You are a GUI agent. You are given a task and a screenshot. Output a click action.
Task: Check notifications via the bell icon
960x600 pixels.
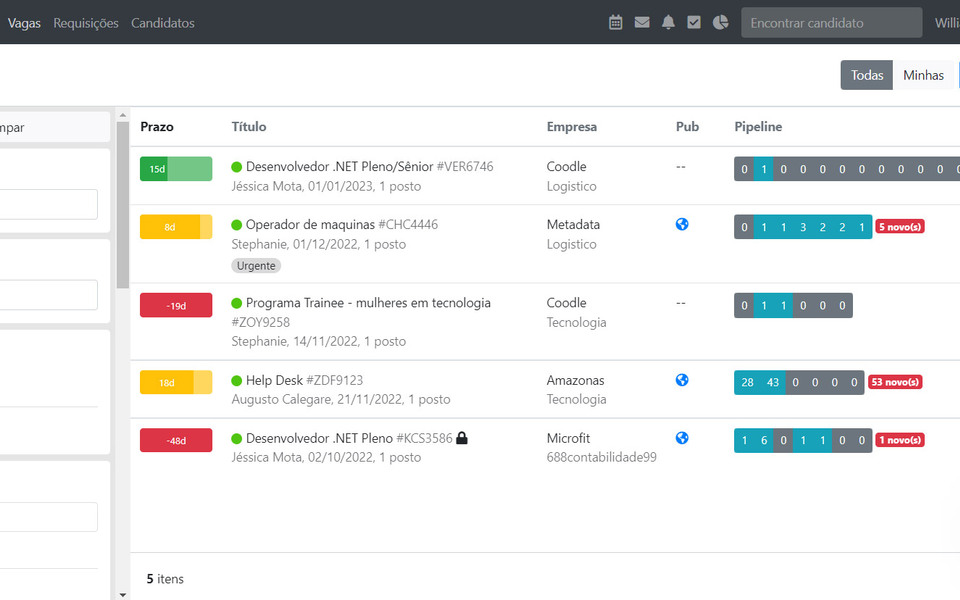point(668,21)
